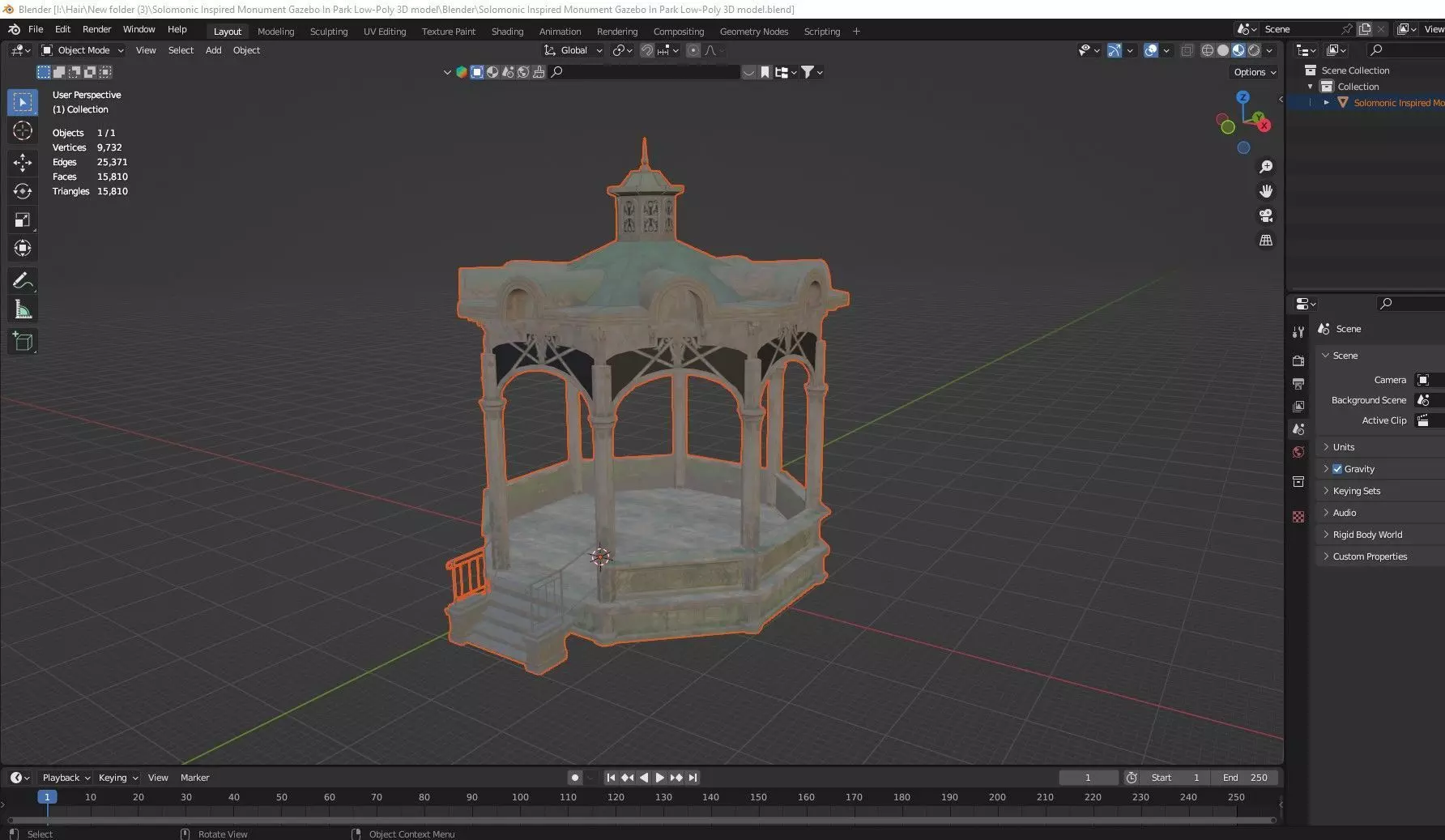Switch to the Shading workspace tab
Image resolution: width=1445 pixels, height=840 pixels.
[507, 32]
